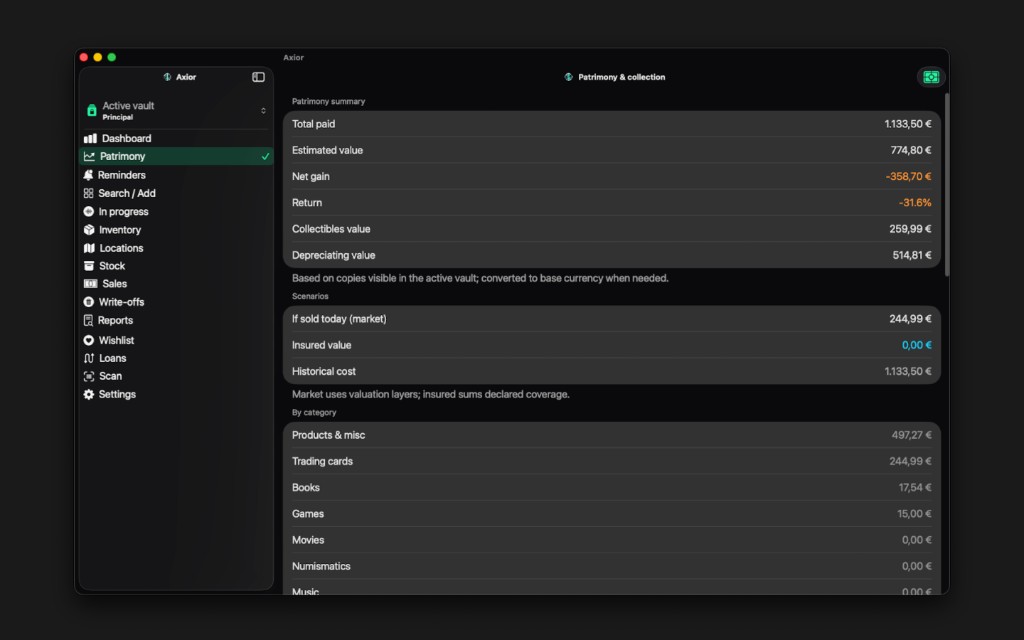1024x640 pixels.
Task: Open the Dashboard bar-chart icon
Action: [90, 138]
